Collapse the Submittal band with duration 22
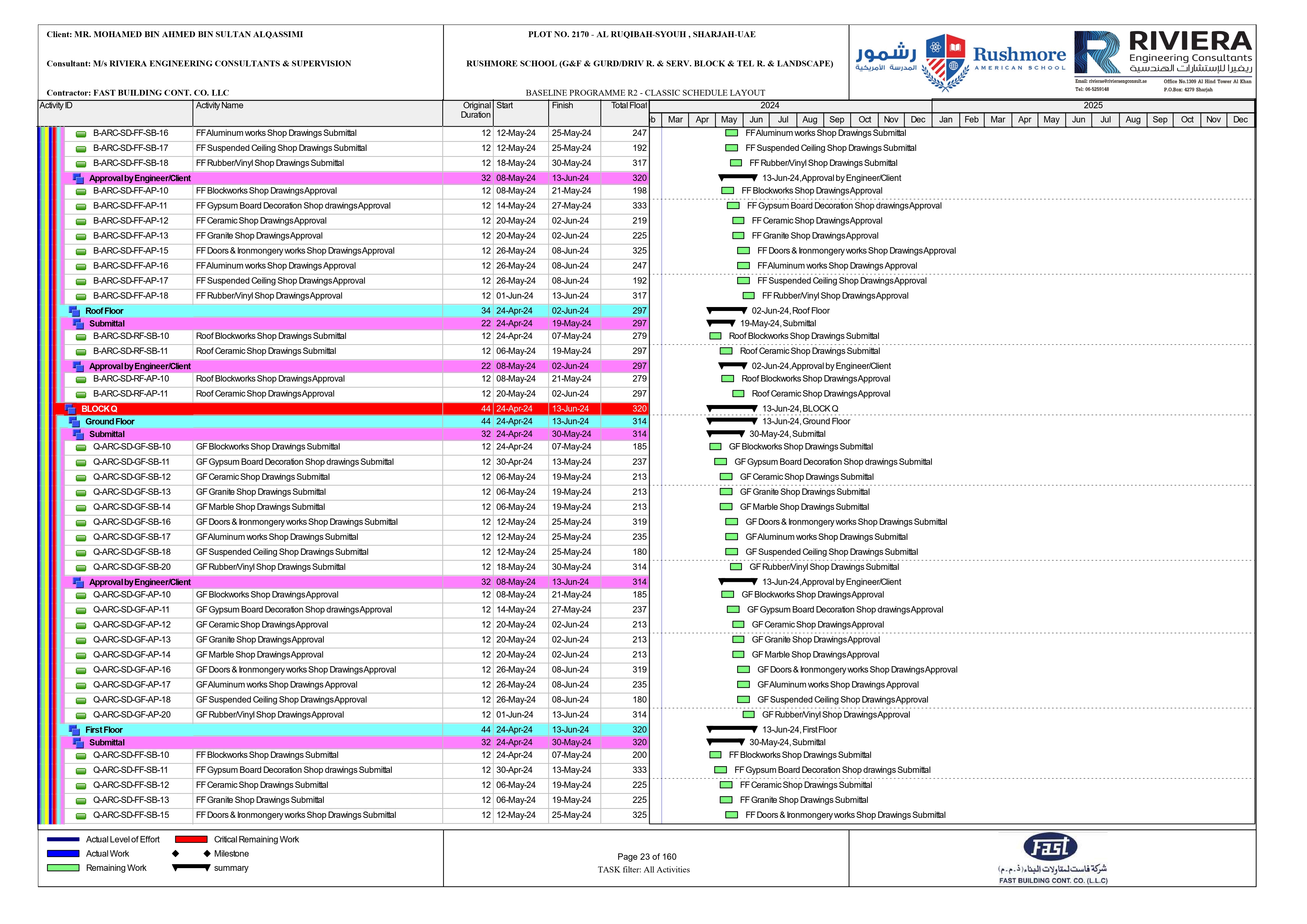Screen dimensions: 1307x924 coord(79,323)
